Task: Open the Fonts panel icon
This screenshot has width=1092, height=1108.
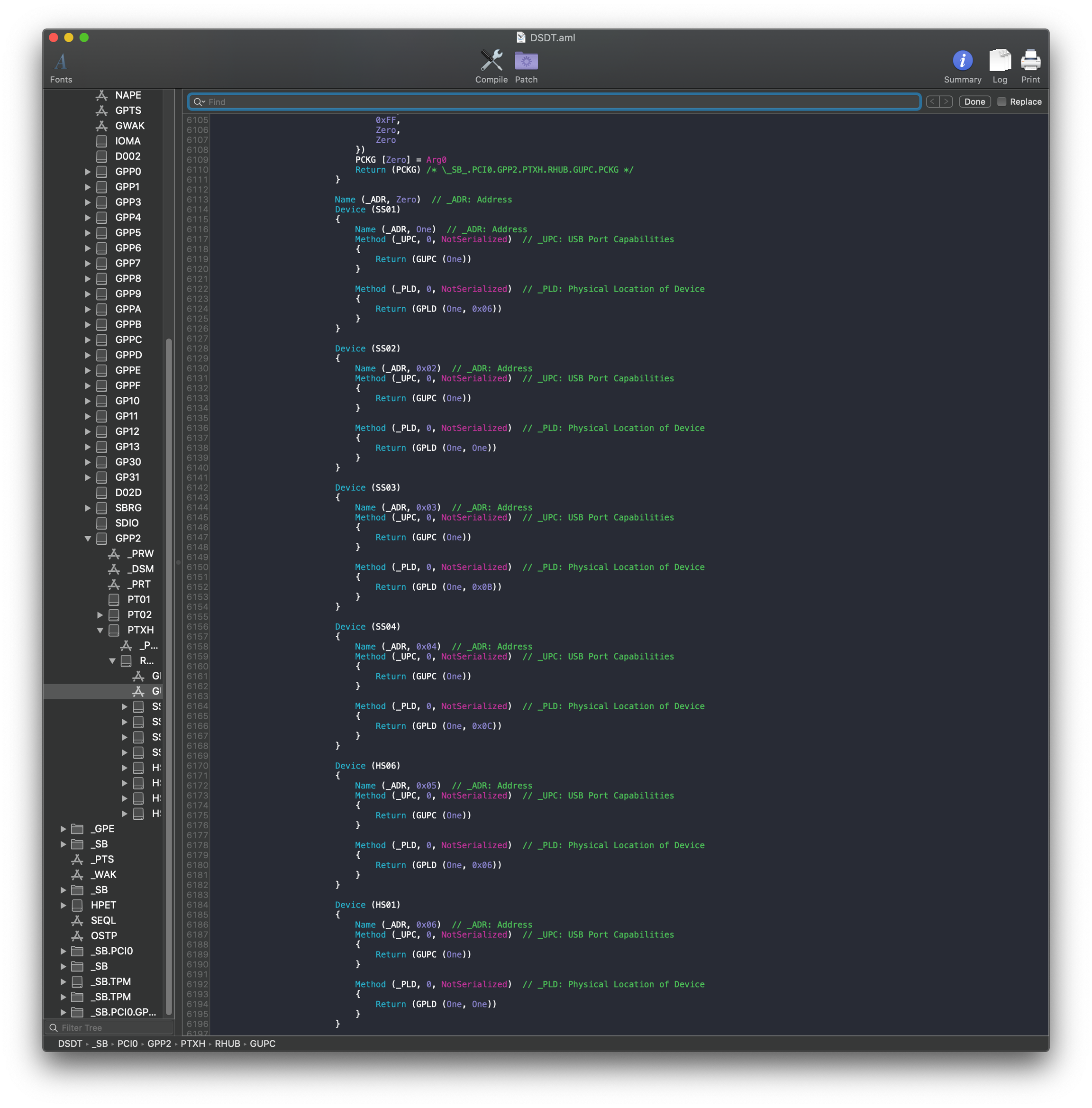Action: pyautogui.click(x=61, y=61)
